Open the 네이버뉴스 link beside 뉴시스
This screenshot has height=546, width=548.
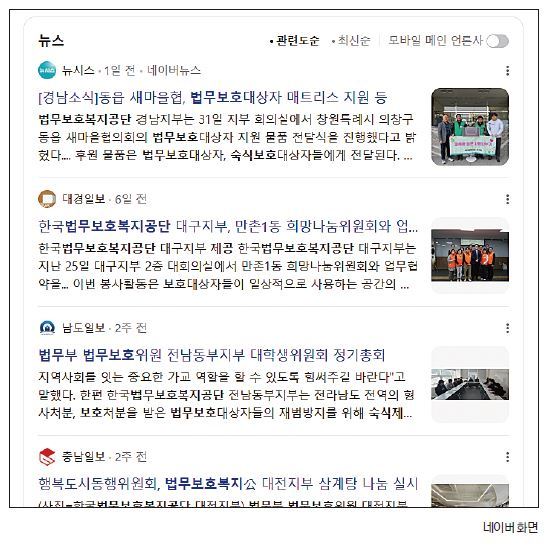coord(174,71)
